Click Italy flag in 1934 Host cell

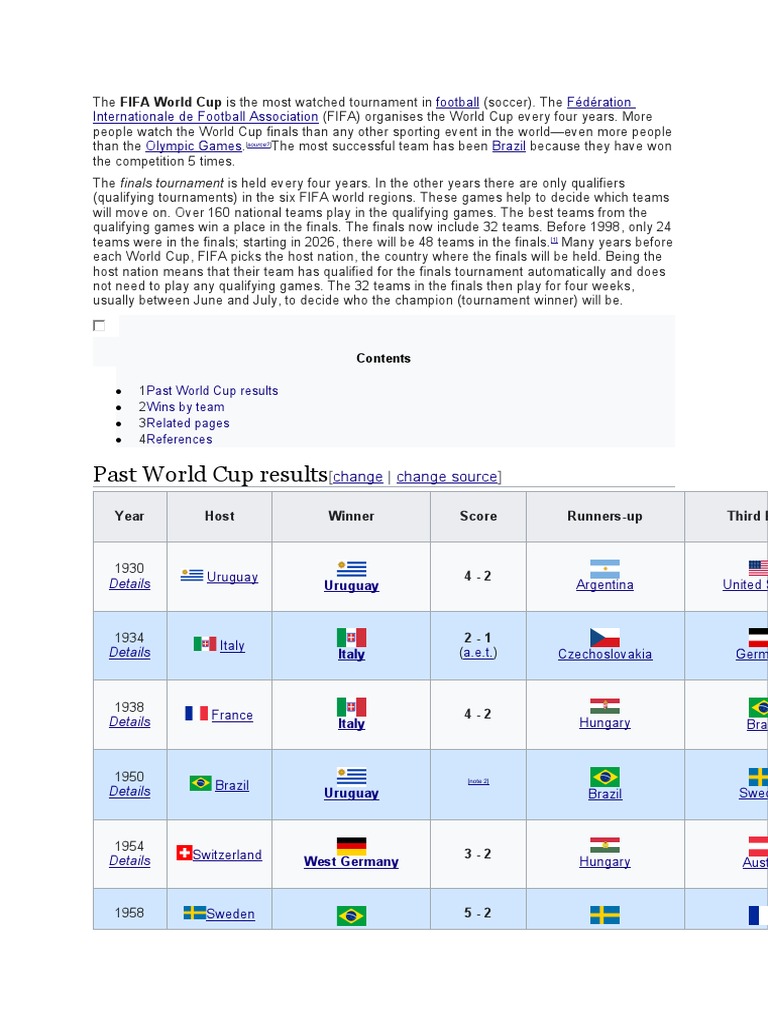pos(204,644)
